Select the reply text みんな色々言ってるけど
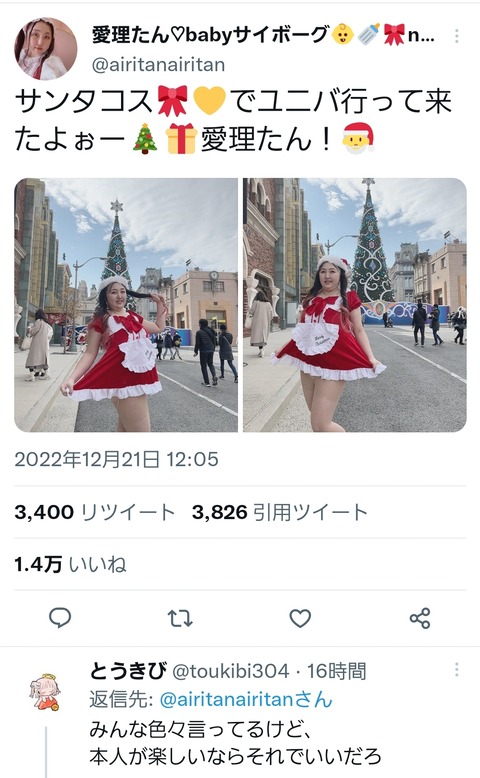480x778 pixels. (x=200, y=729)
